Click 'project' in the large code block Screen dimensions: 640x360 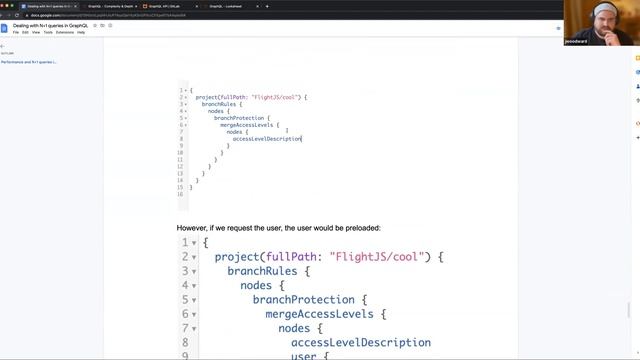(x=237, y=257)
